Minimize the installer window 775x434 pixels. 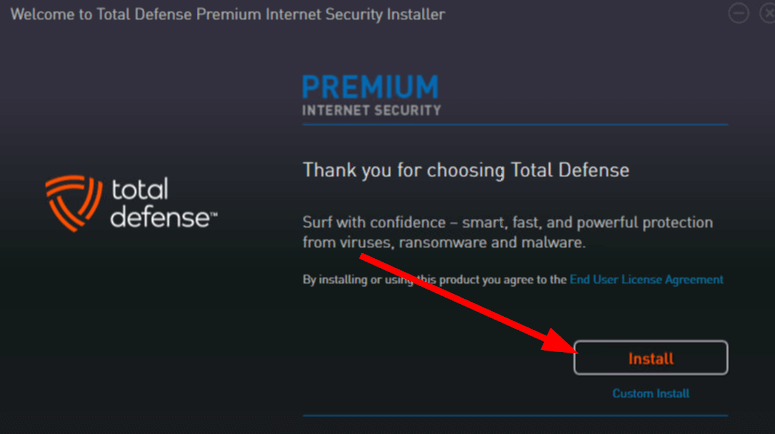click(x=738, y=13)
